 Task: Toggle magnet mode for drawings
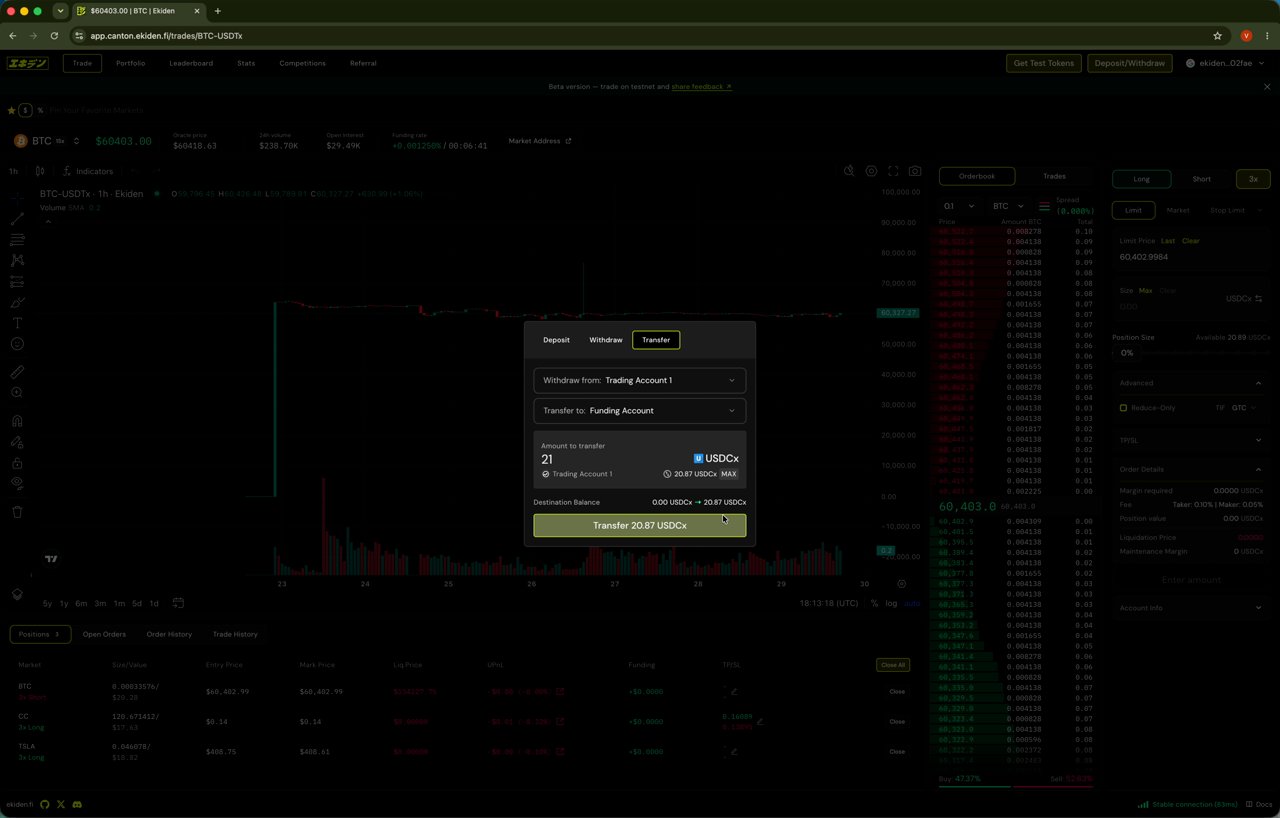point(17,421)
